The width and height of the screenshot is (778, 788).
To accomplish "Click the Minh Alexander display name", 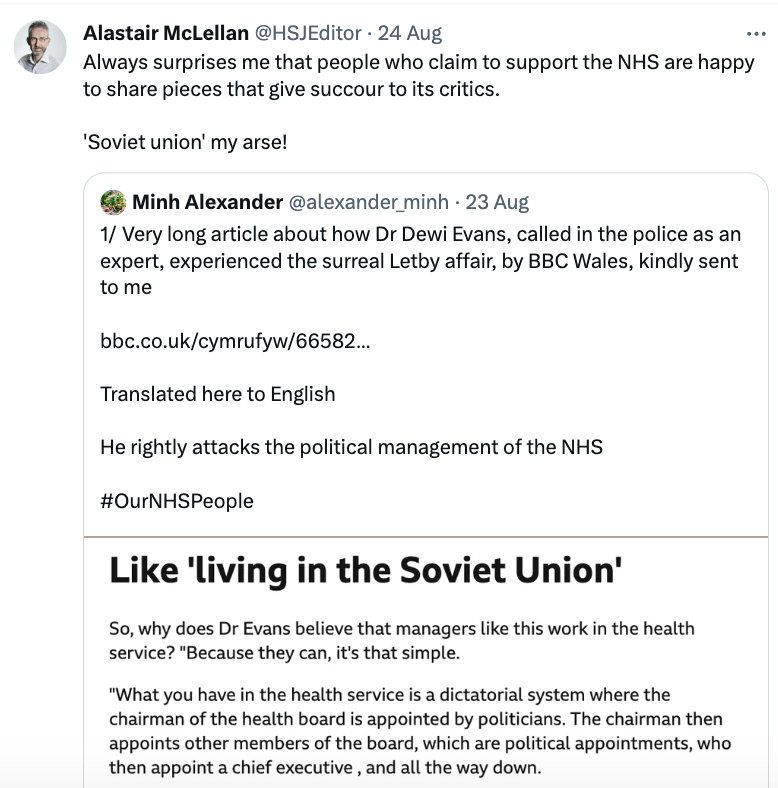I will point(207,202).
